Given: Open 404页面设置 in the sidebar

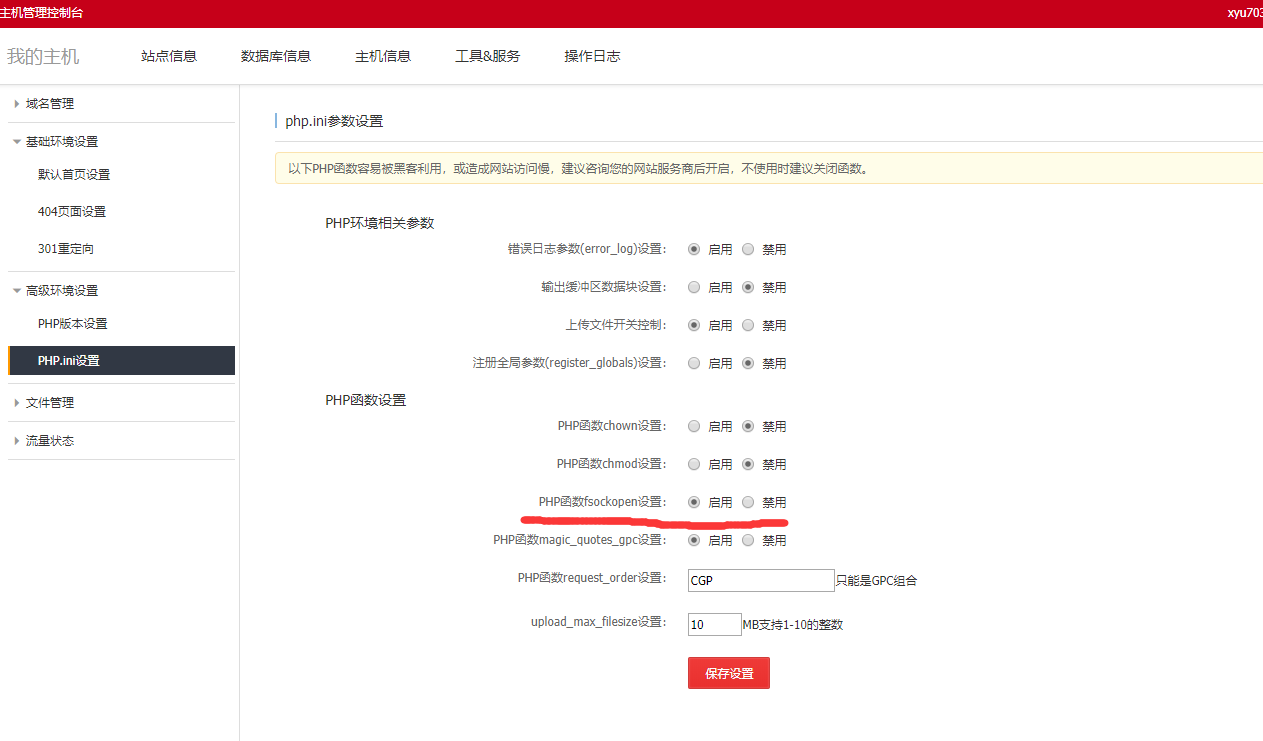Looking at the screenshot, I should click(72, 212).
